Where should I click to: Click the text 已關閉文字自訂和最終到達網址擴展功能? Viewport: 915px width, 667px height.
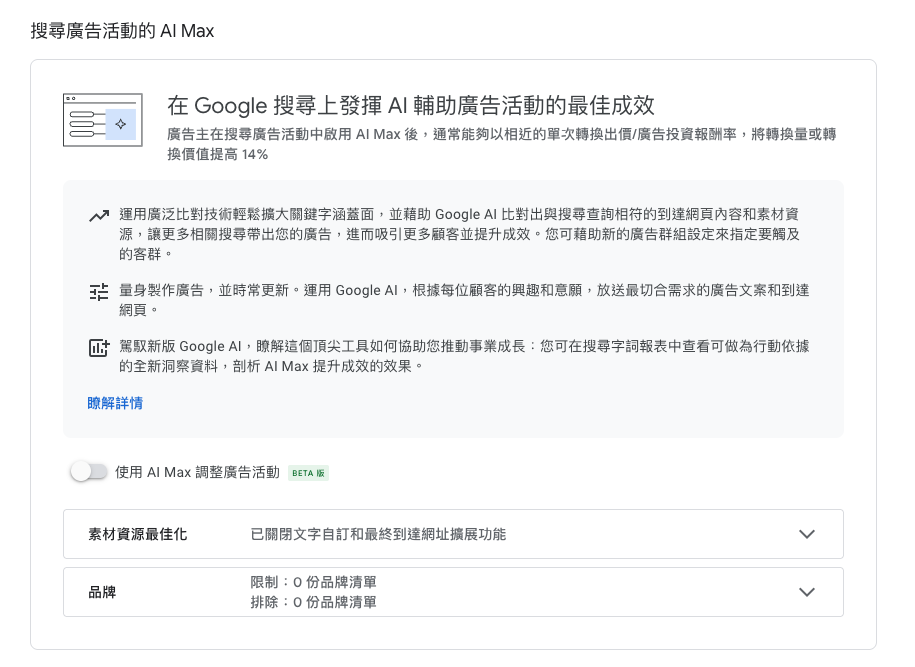point(378,534)
